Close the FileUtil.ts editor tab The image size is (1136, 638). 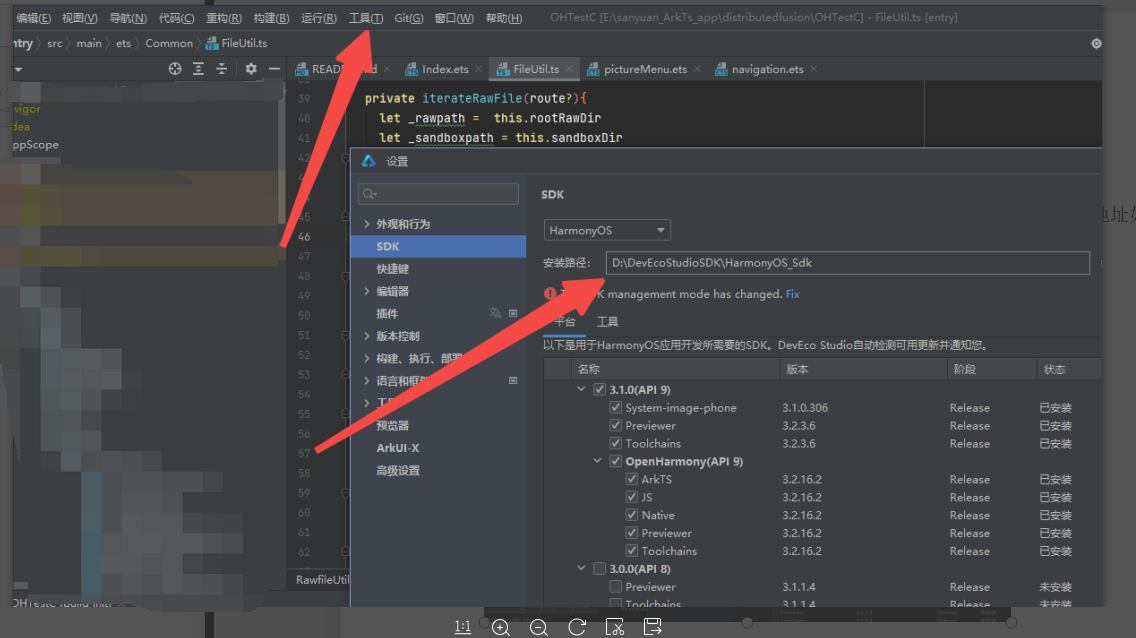point(569,69)
